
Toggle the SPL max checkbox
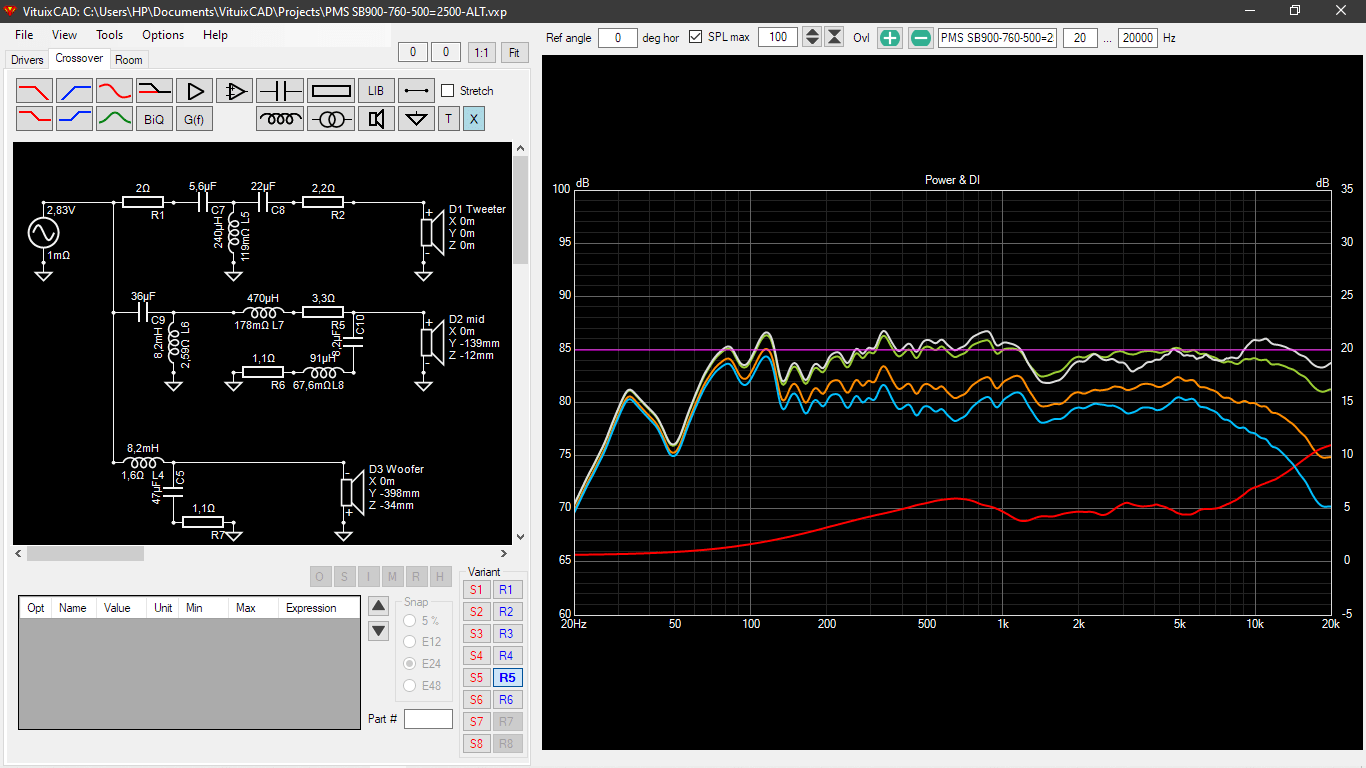(x=696, y=37)
